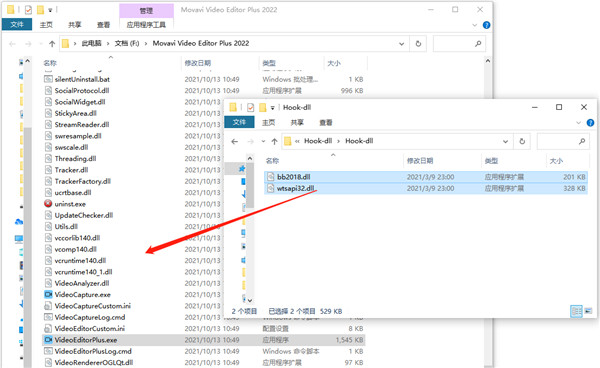Open the 查看 tab in Hook-dll window
Image resolution: width=600 pixels, height=368 pixels.
coord(326,122)
